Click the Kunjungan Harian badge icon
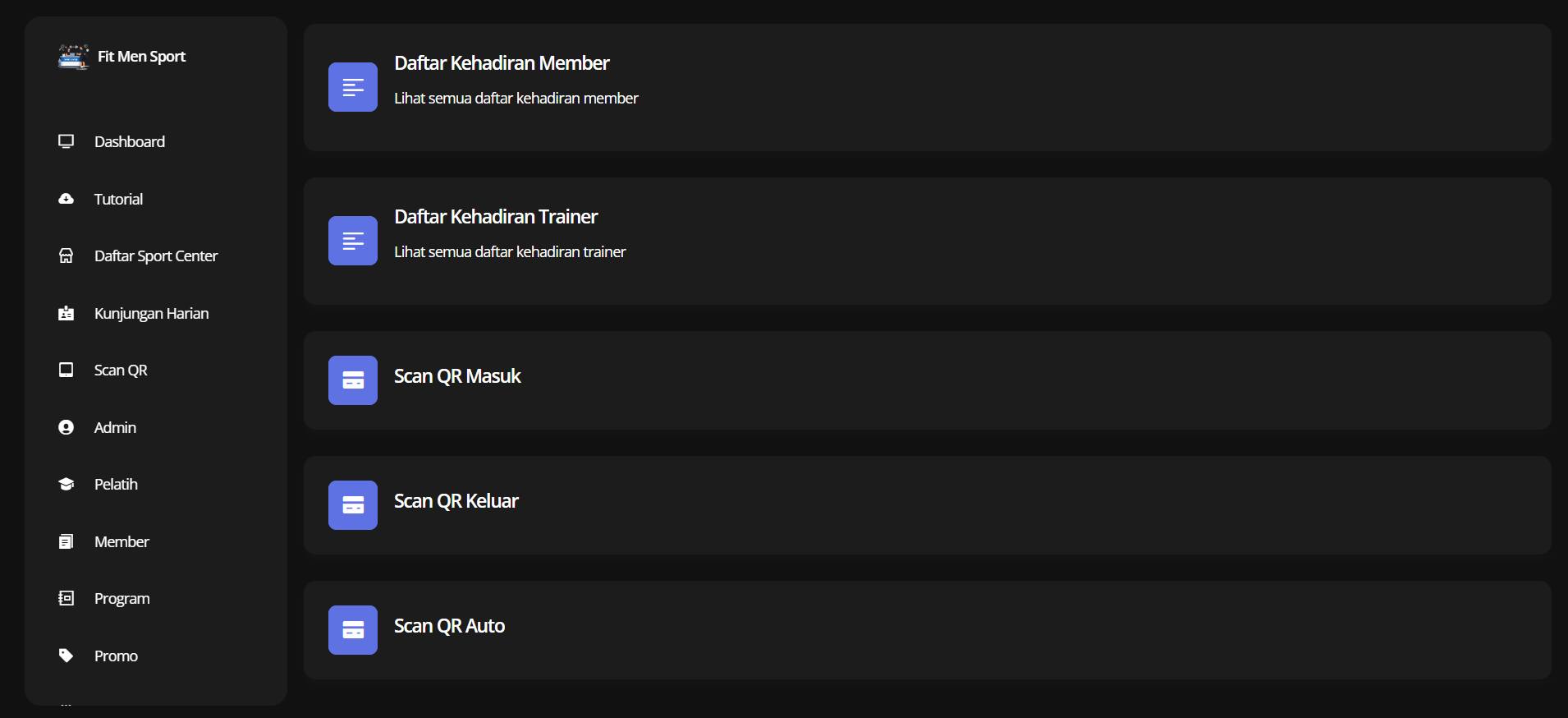Viewport: 1568px width, 718px height. point(66,313)
